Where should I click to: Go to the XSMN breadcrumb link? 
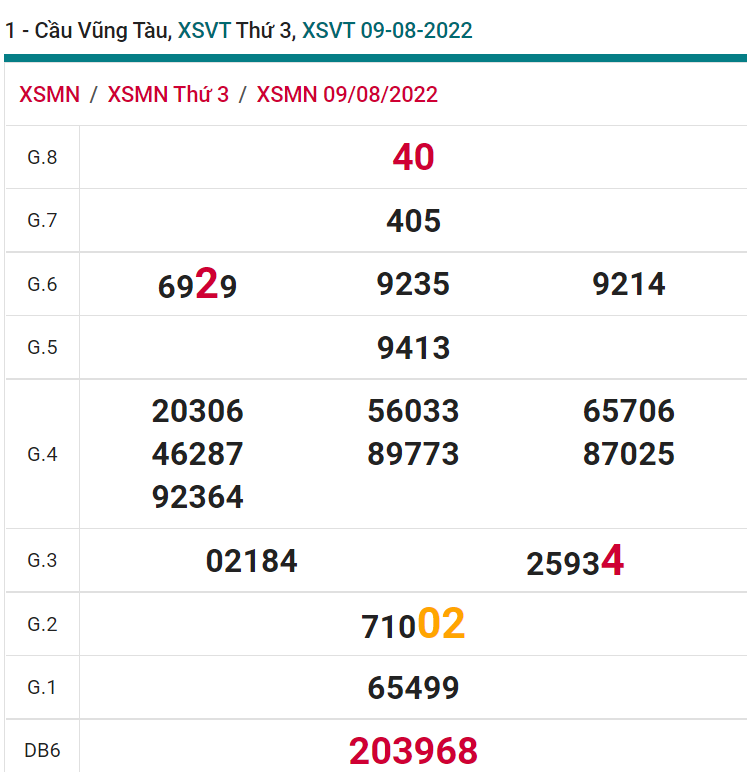(x=49, y=95)
